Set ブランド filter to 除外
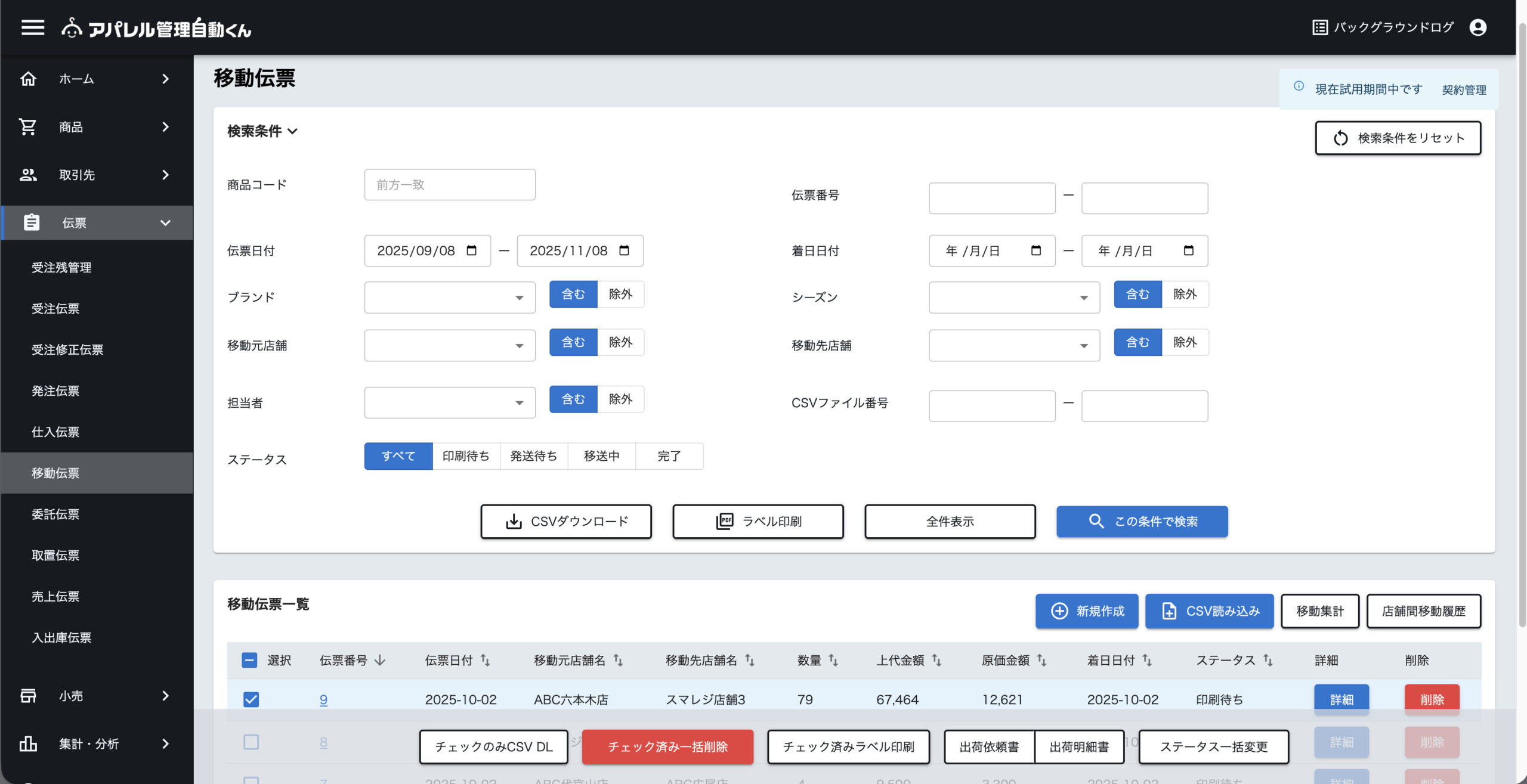 click(x=620, y=295)
